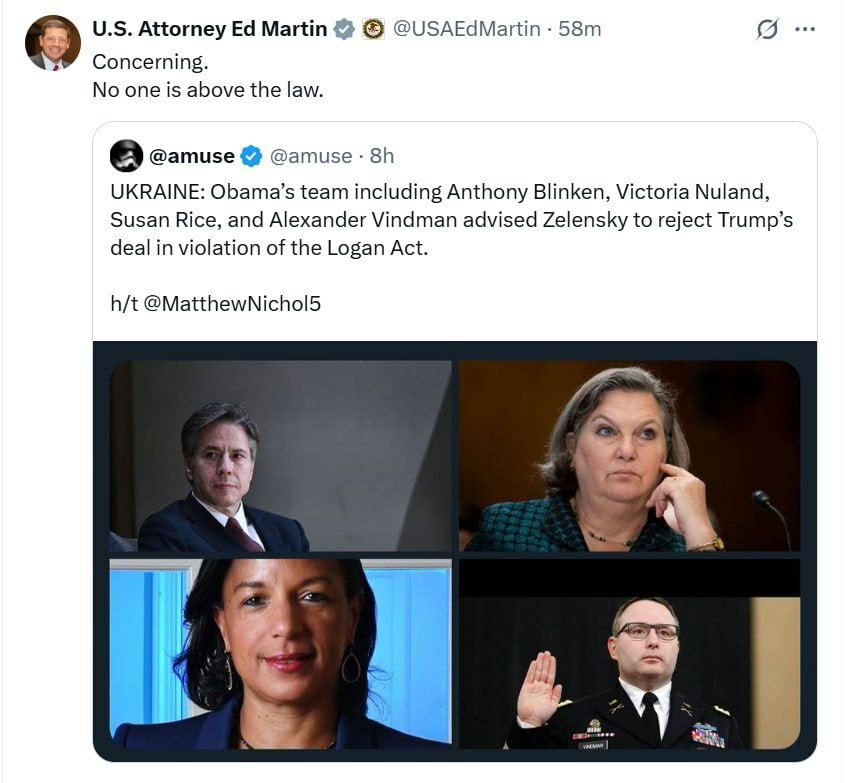Click the "No one is above the law" text
Screen dimensions: 854x783
208,90
